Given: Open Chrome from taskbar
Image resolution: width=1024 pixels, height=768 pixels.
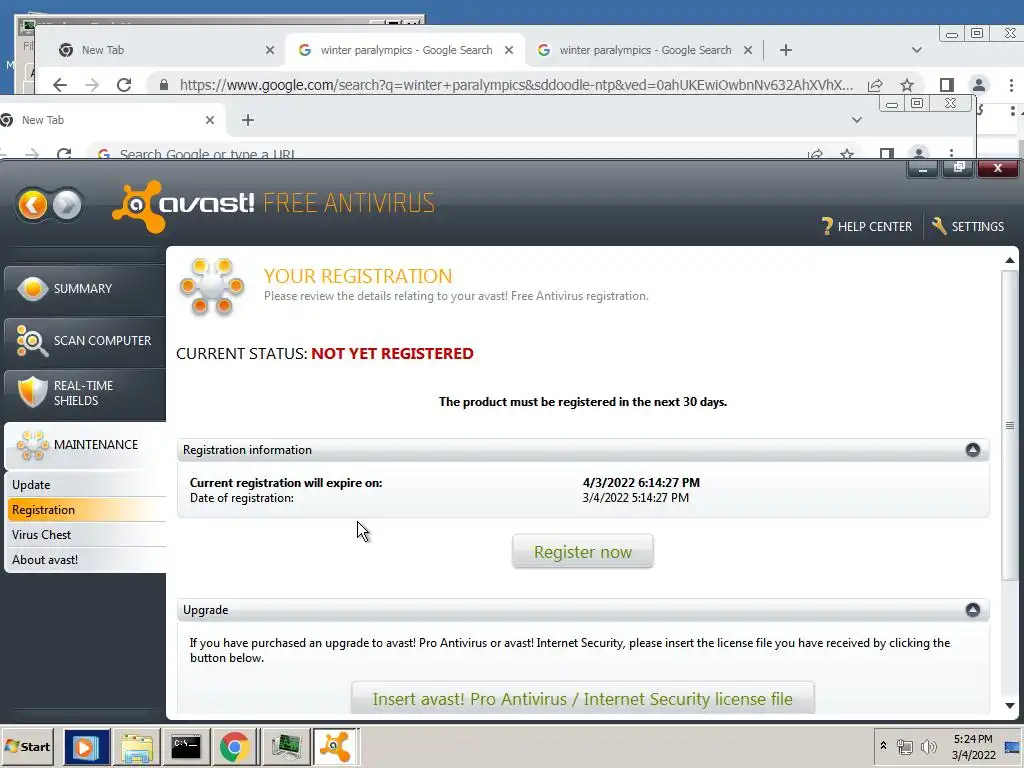Looking at the screenshot, I should pyautogui.click(x=234, y=746).
